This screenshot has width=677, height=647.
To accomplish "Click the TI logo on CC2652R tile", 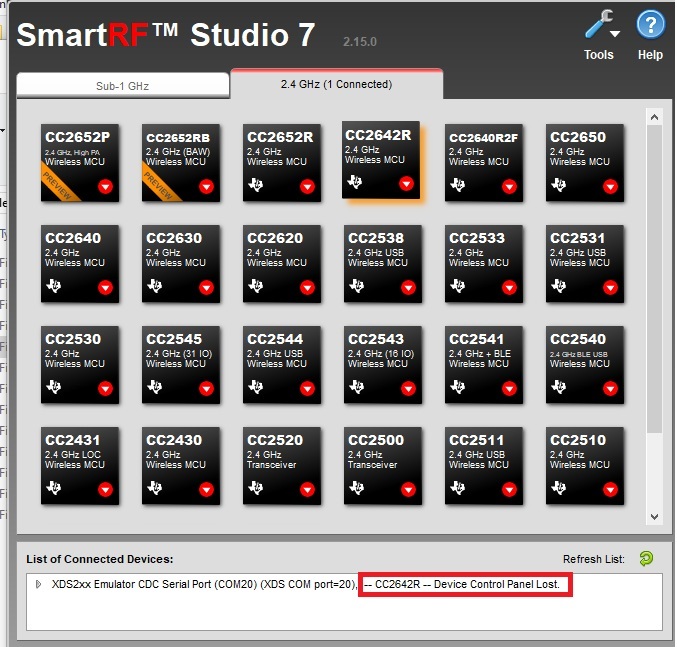I will tap(256, 185).
